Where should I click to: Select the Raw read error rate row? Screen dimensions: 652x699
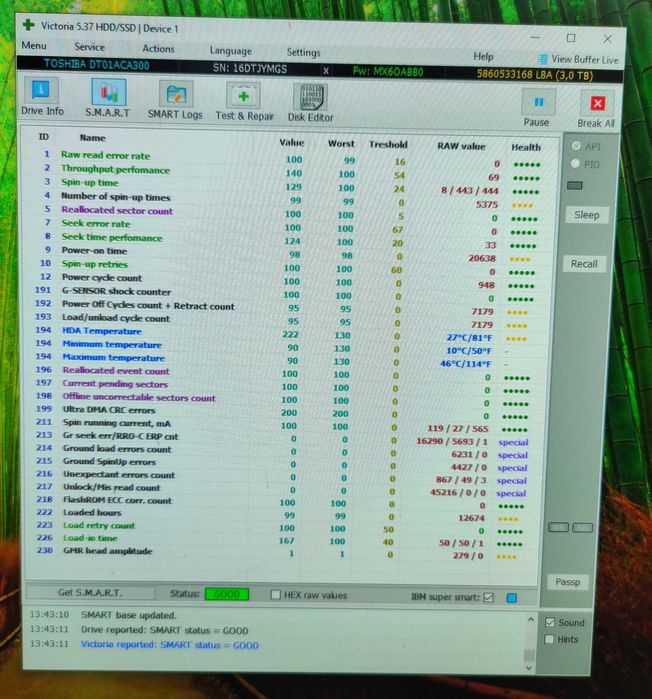point(290,160)
